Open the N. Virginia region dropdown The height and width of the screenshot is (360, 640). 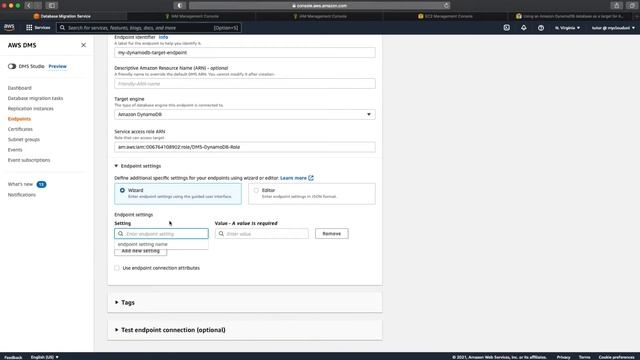coord(567,28)
